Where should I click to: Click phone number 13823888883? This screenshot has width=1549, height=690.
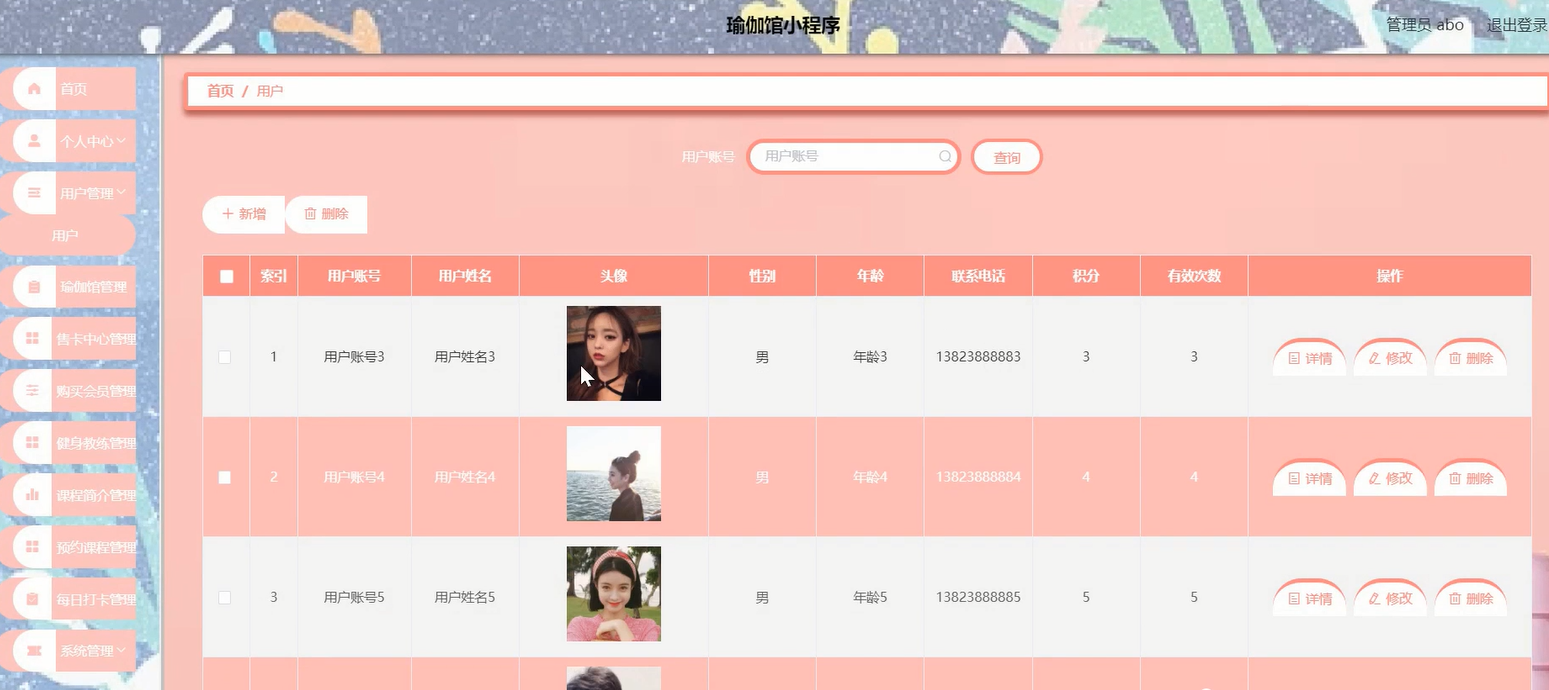pyautogui.click(x=978, y=357)
